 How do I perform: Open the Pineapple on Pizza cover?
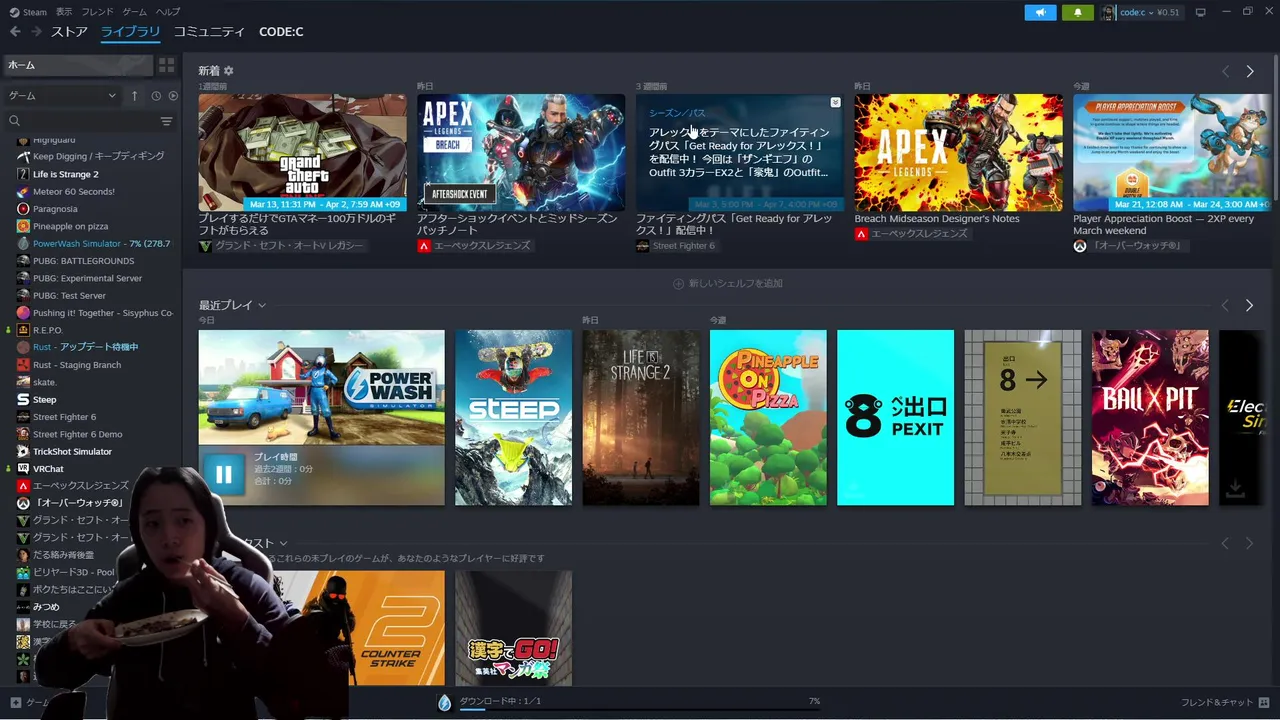768,418
